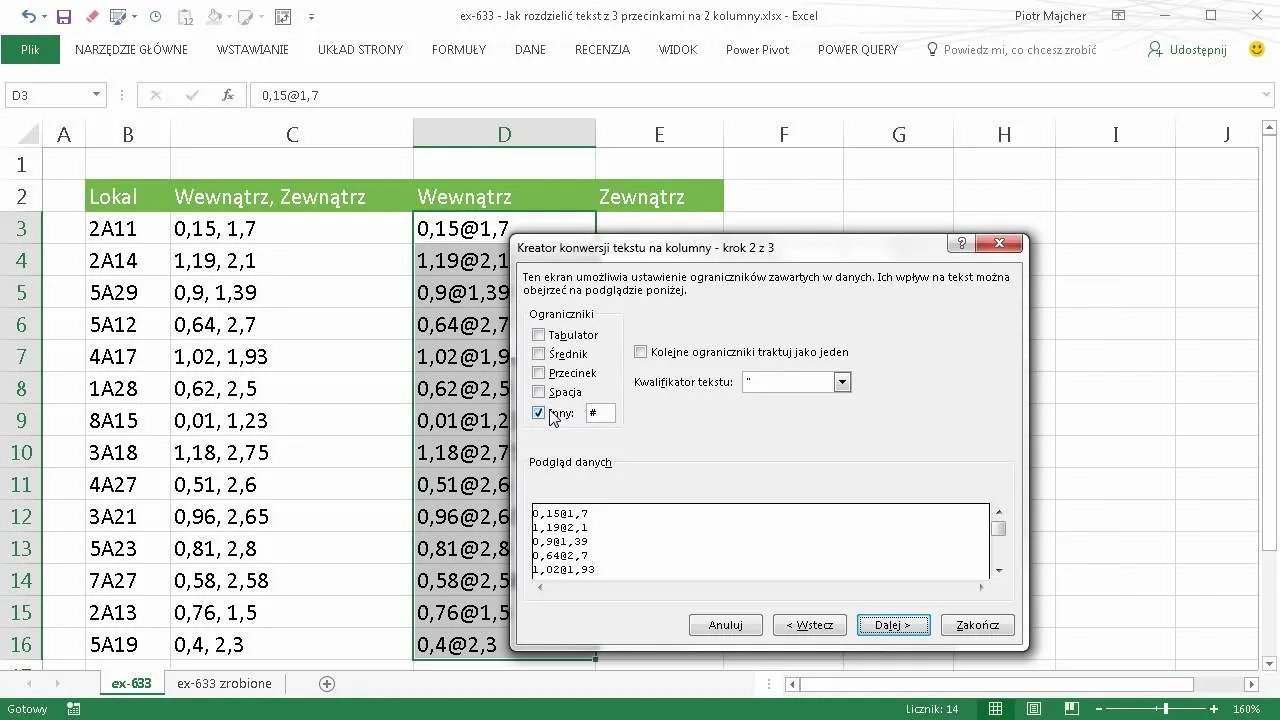The height and width of the screenshot is (720, 1280).
Task: Click the zoom slider handle in the status bar
Action: 1165,709
